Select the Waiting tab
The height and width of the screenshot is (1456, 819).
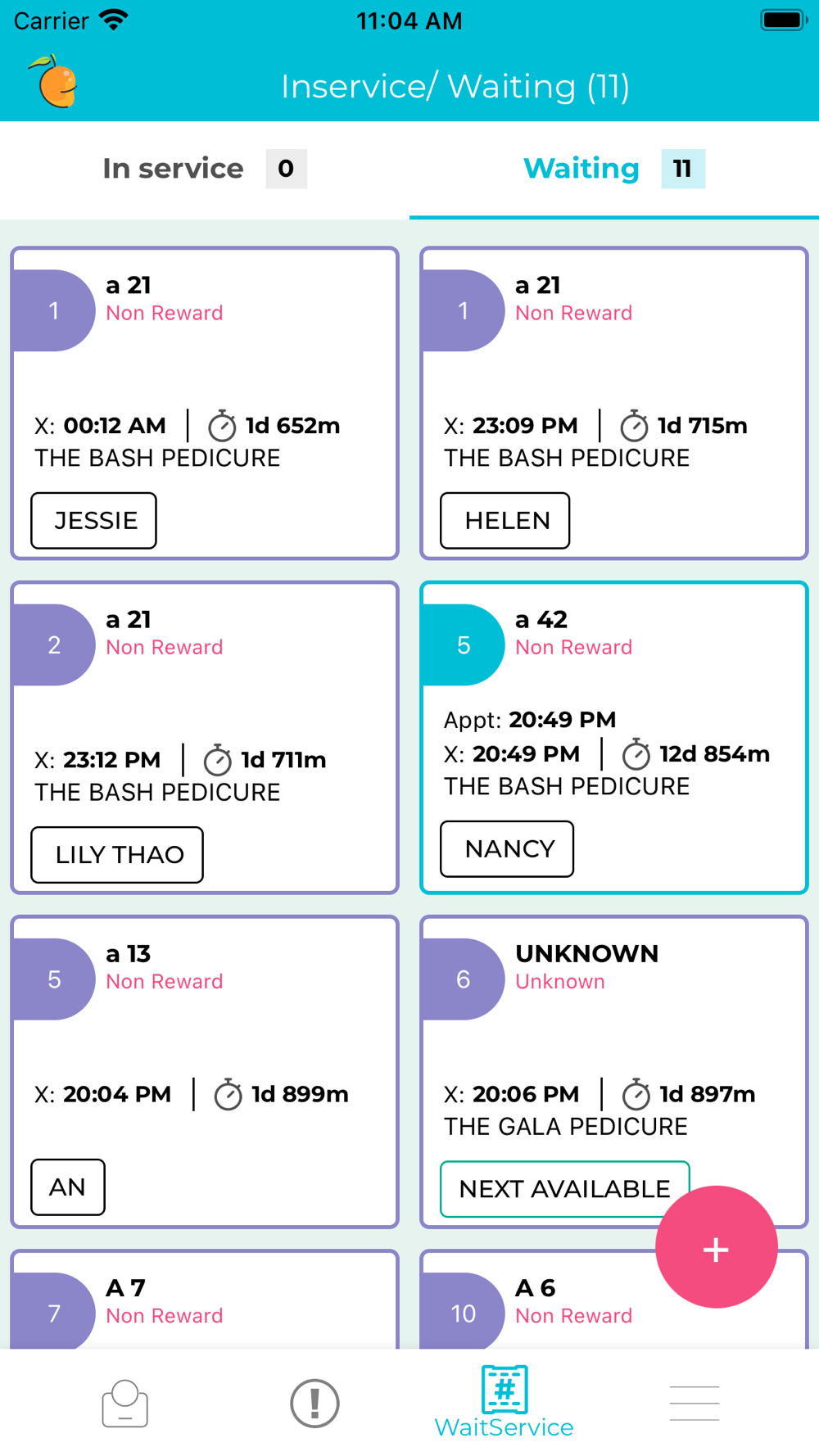[x=614, y=170]
